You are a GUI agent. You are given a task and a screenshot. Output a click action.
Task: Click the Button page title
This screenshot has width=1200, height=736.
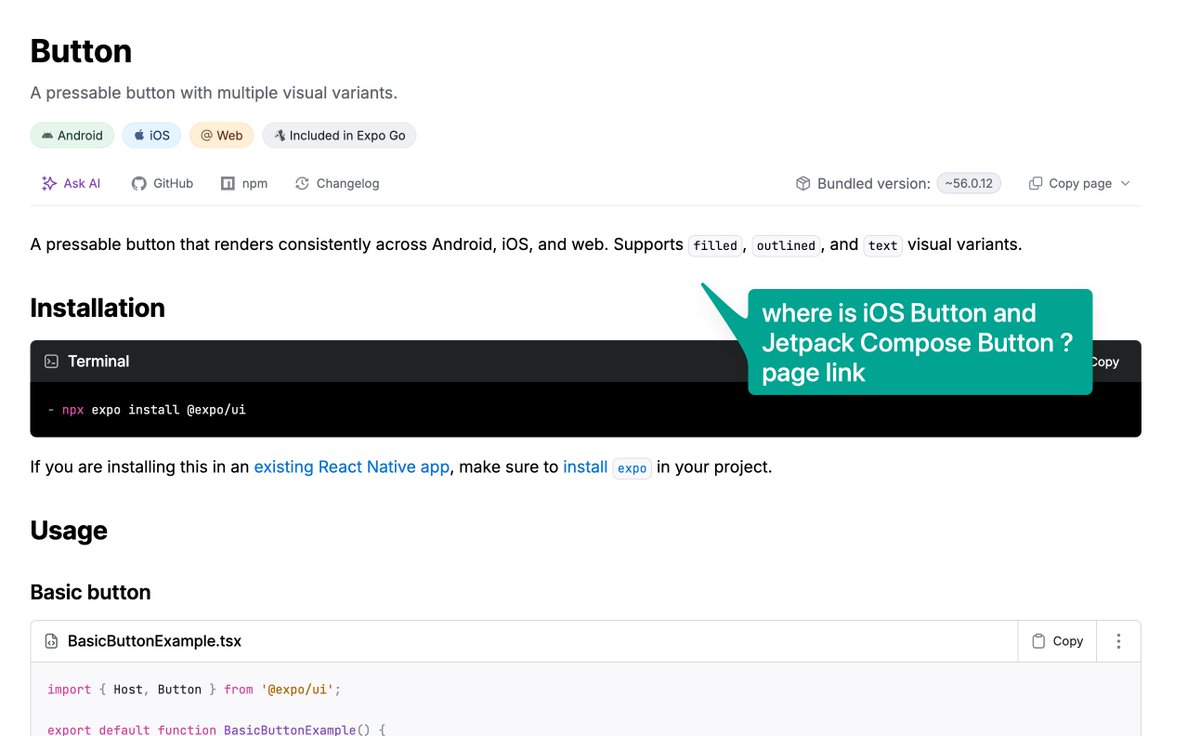pos(81,51)
